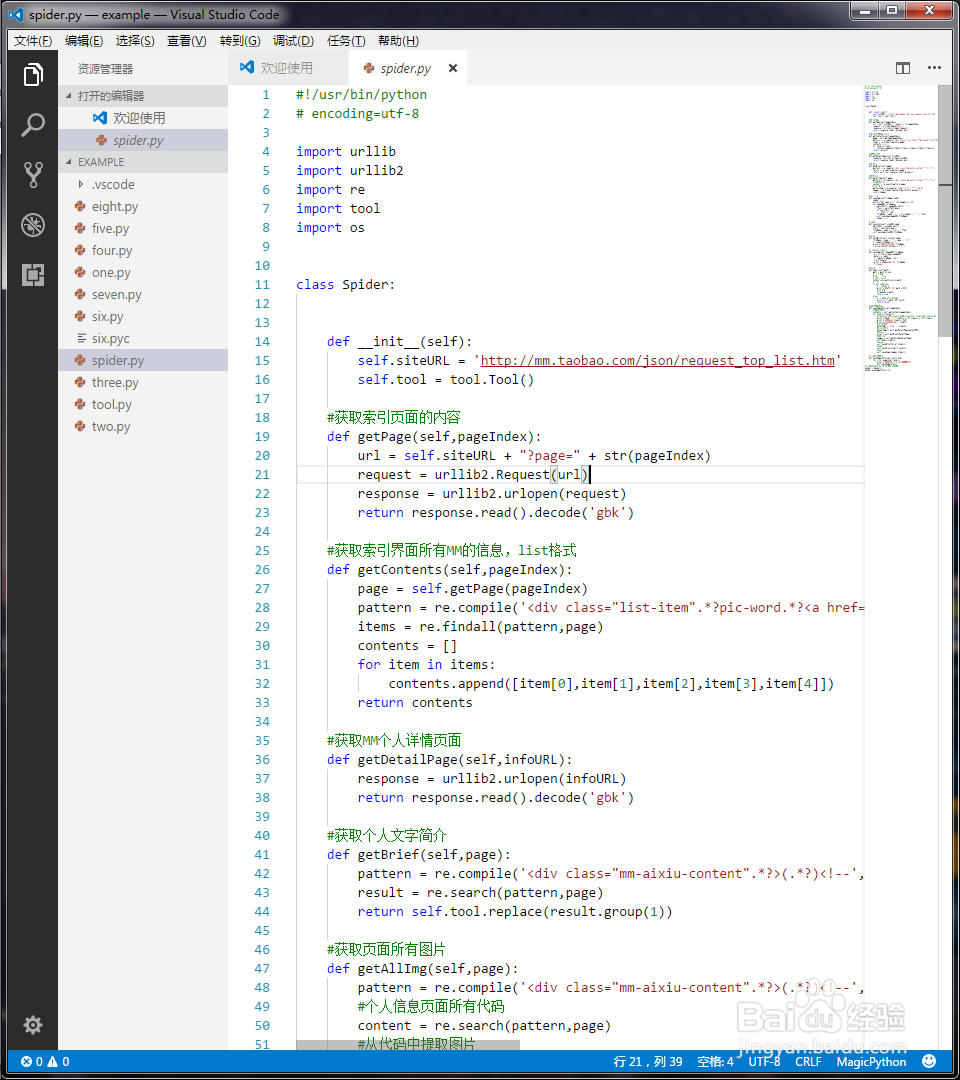
Task: Click 'class Spider:' in the code
Action: 346,284
